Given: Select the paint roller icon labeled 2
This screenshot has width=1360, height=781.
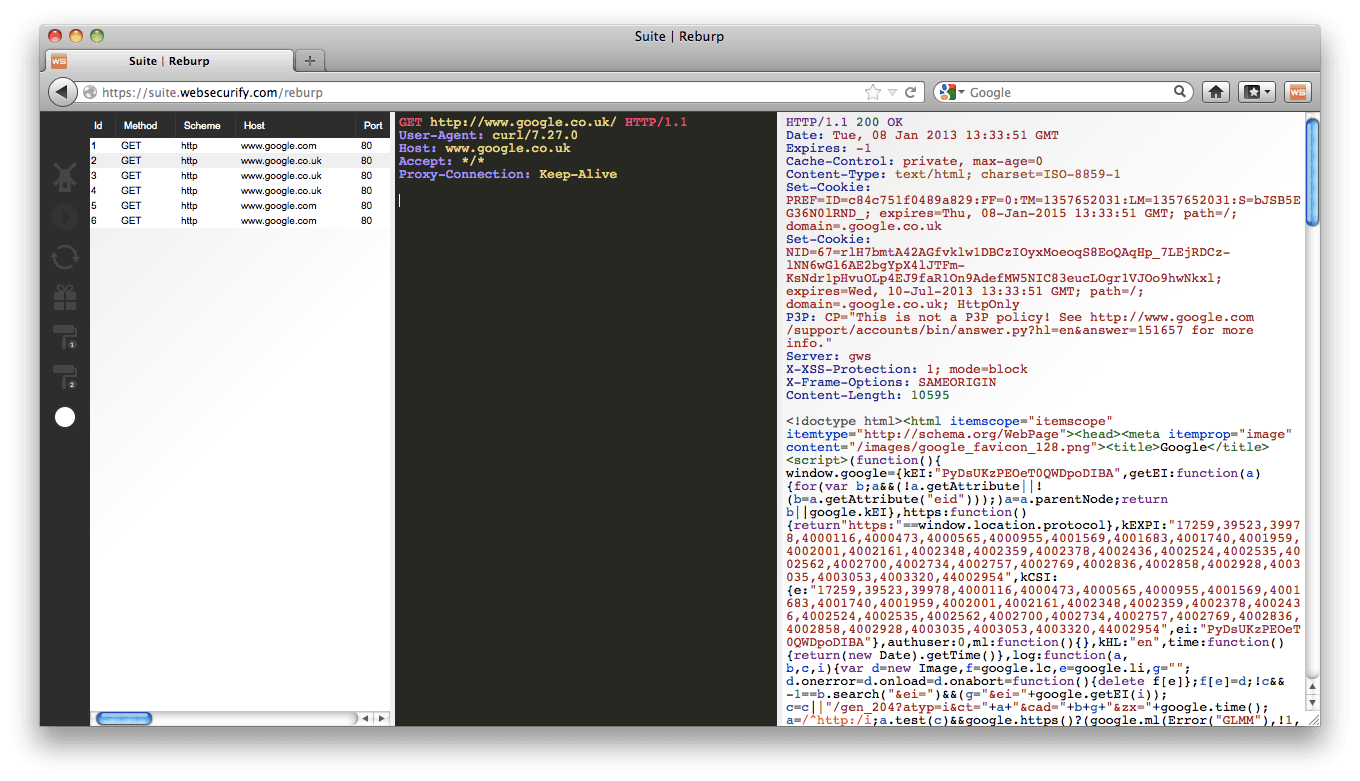Looking at the screenshot, I should click(x=65, y=377).
